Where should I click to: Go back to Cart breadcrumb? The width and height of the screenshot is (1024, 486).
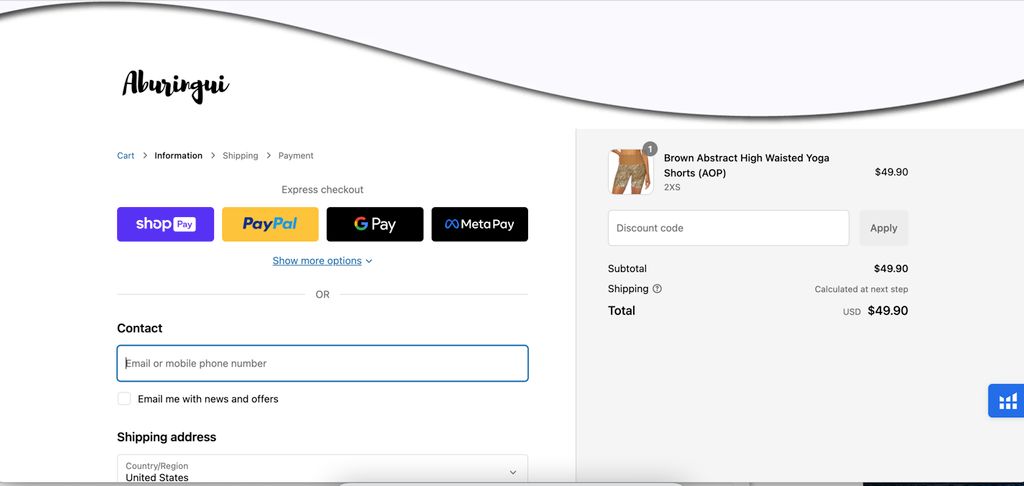126,156
